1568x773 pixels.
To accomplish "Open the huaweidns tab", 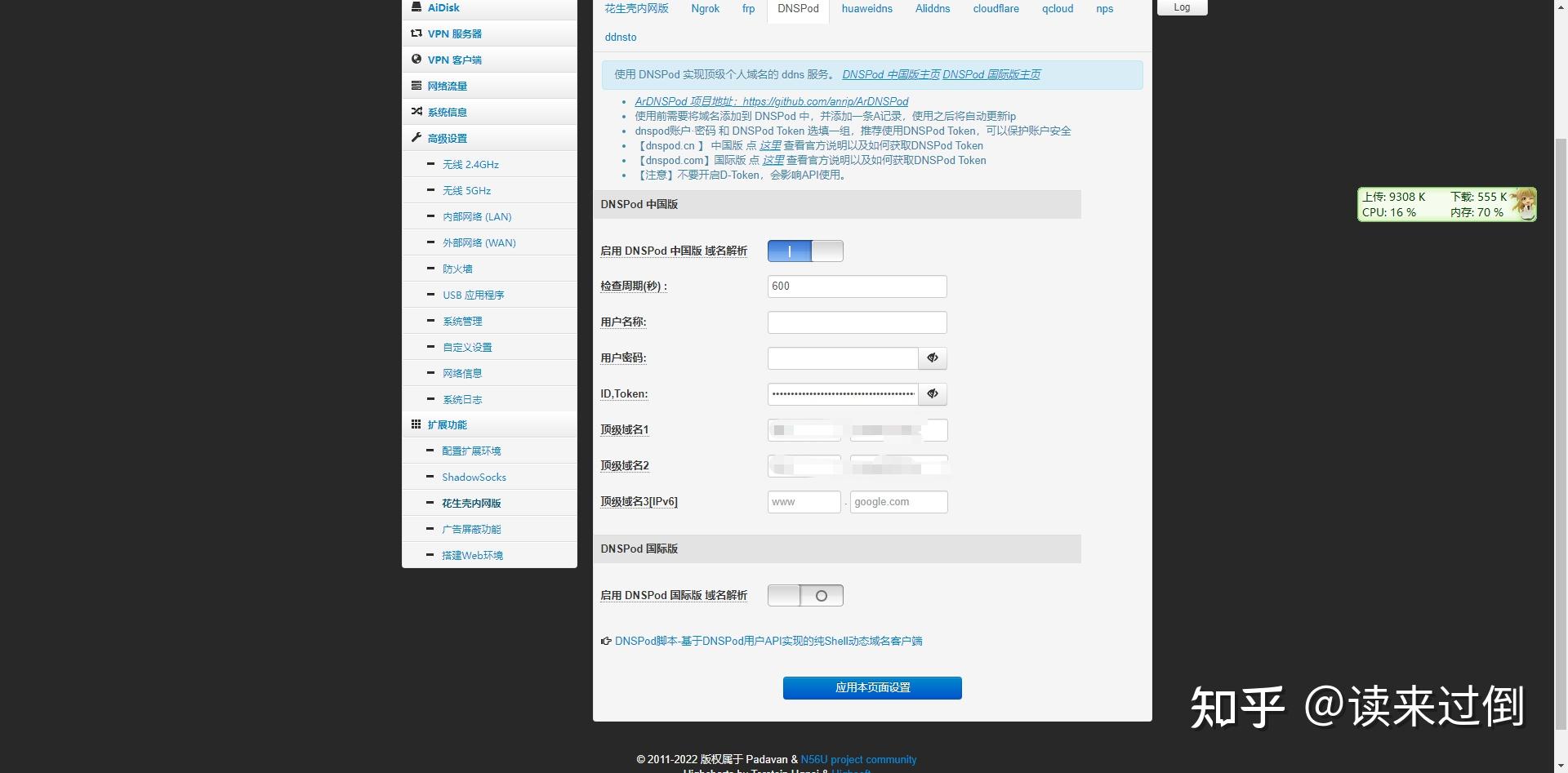I will [x=867, y=9].
